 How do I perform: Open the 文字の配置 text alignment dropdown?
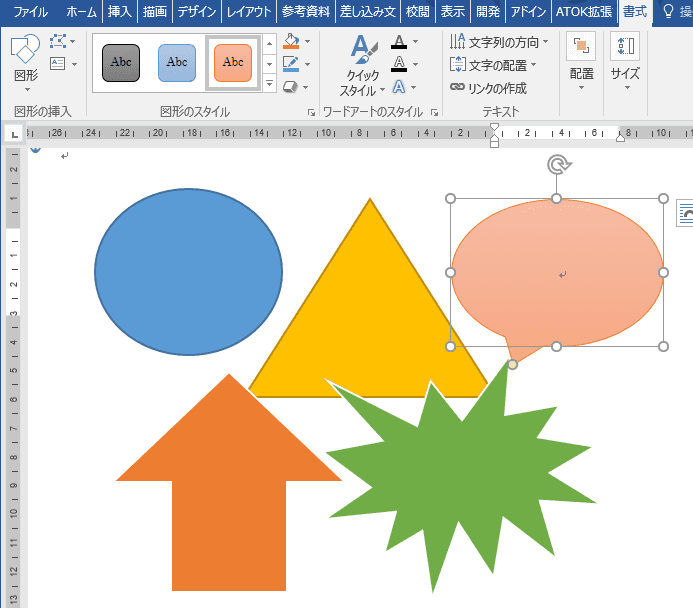tap(492, 65)
